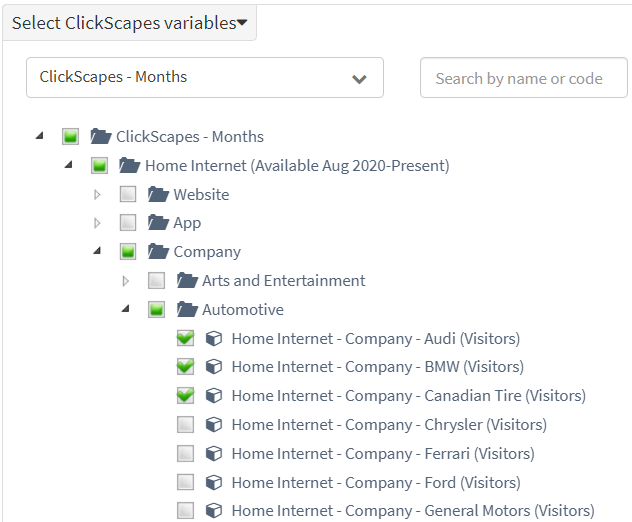
Task: Click the Automotive folder icon
Action: 187,310
